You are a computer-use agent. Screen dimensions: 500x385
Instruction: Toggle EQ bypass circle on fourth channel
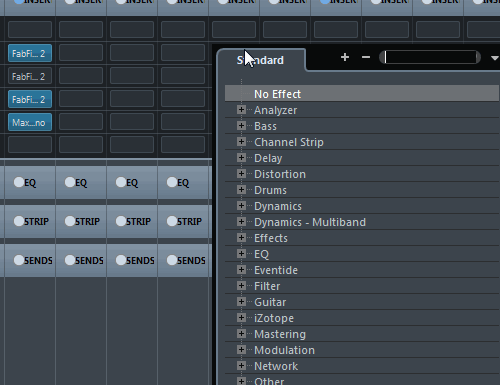pos(172,182)
